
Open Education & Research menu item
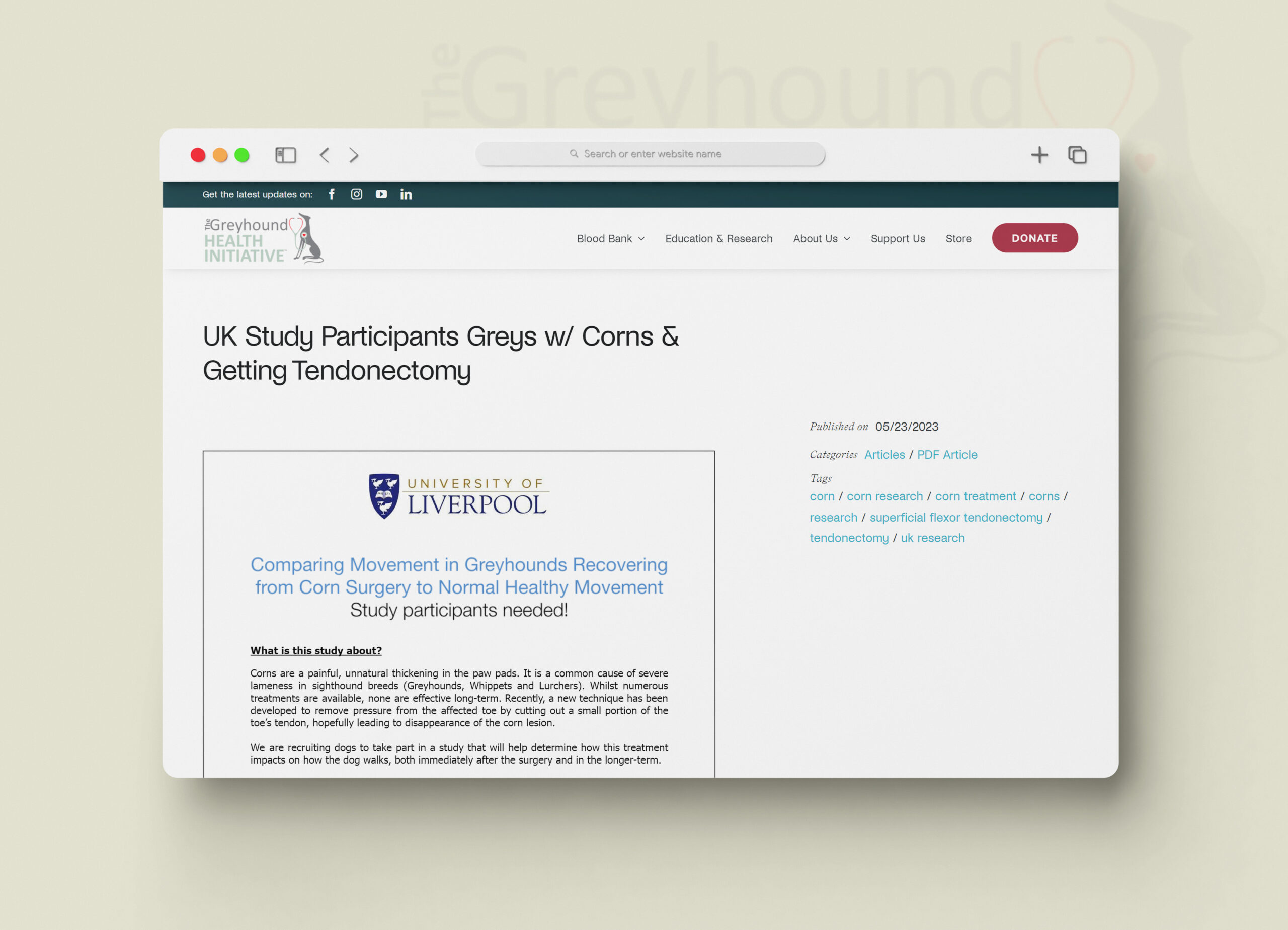pyautogui.click(x=718, y=239)
